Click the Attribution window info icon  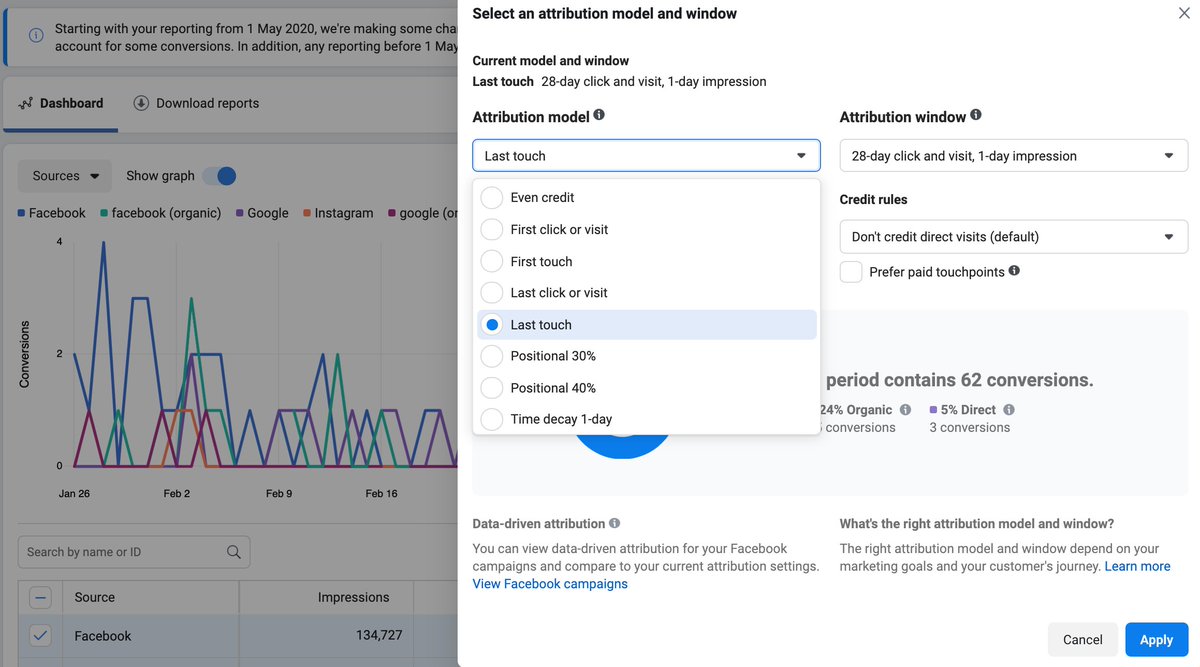click(976, 115)
